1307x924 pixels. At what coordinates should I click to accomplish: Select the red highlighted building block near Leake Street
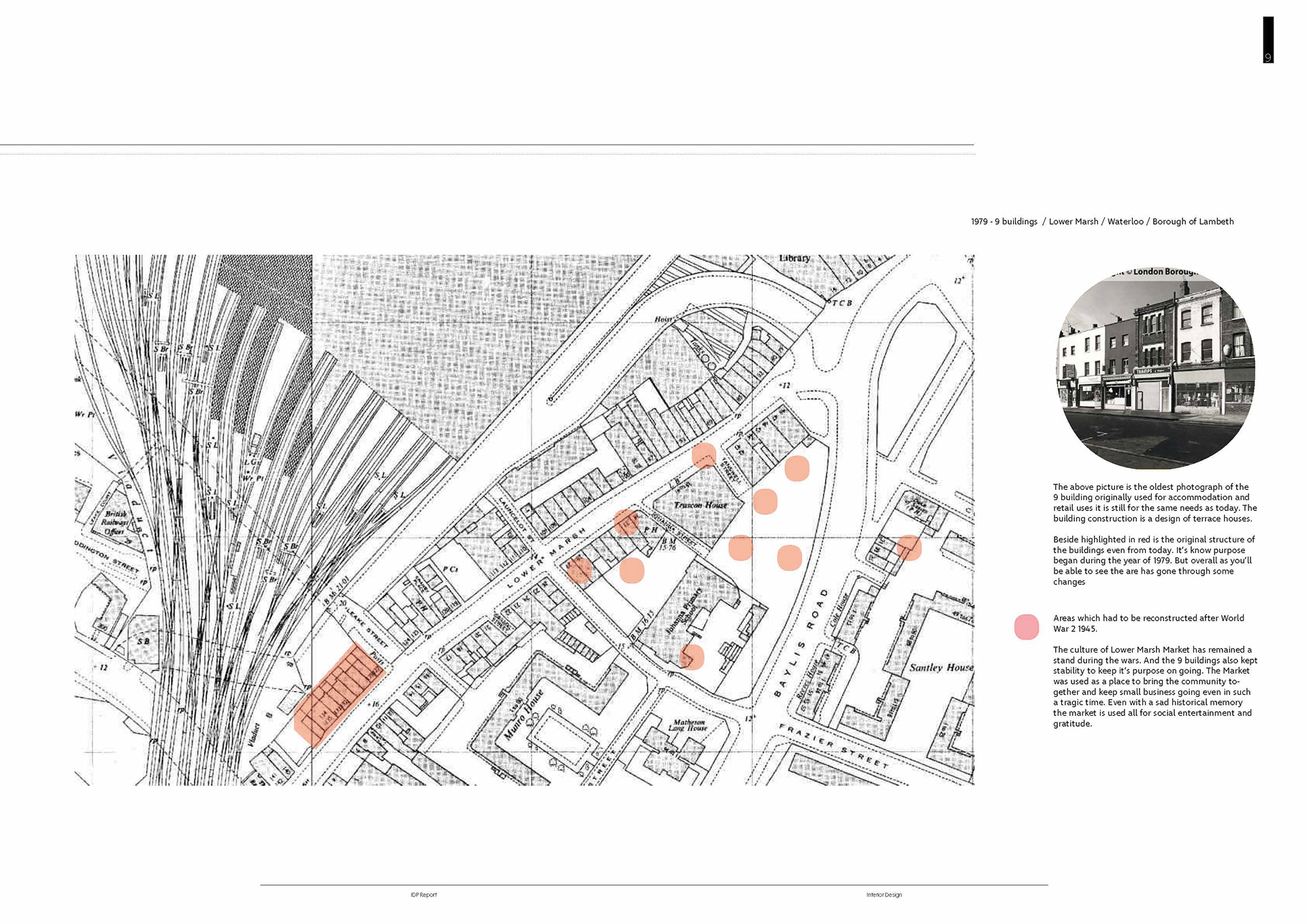point(339,694)
